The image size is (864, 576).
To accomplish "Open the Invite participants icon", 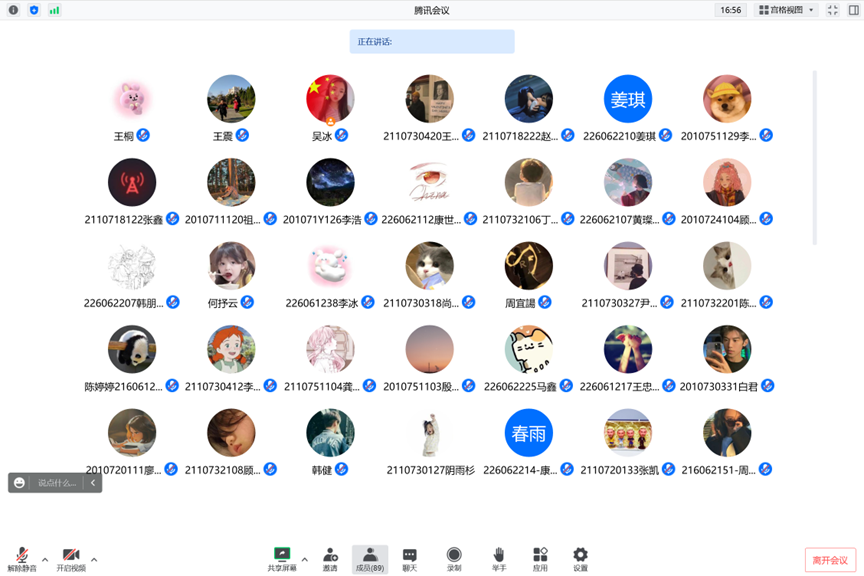I will click(x=330, y=556).
